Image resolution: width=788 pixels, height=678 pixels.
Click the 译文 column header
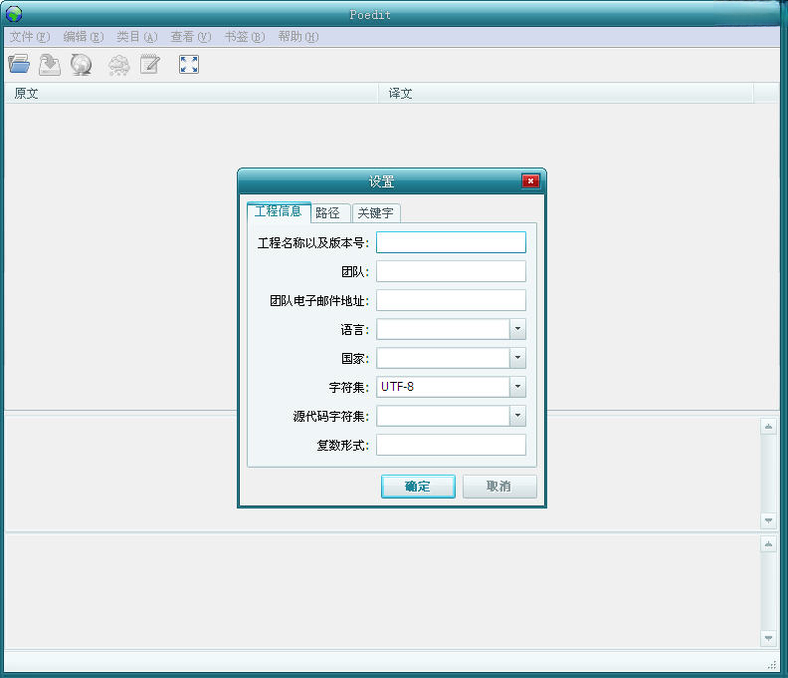pos(566,93)
